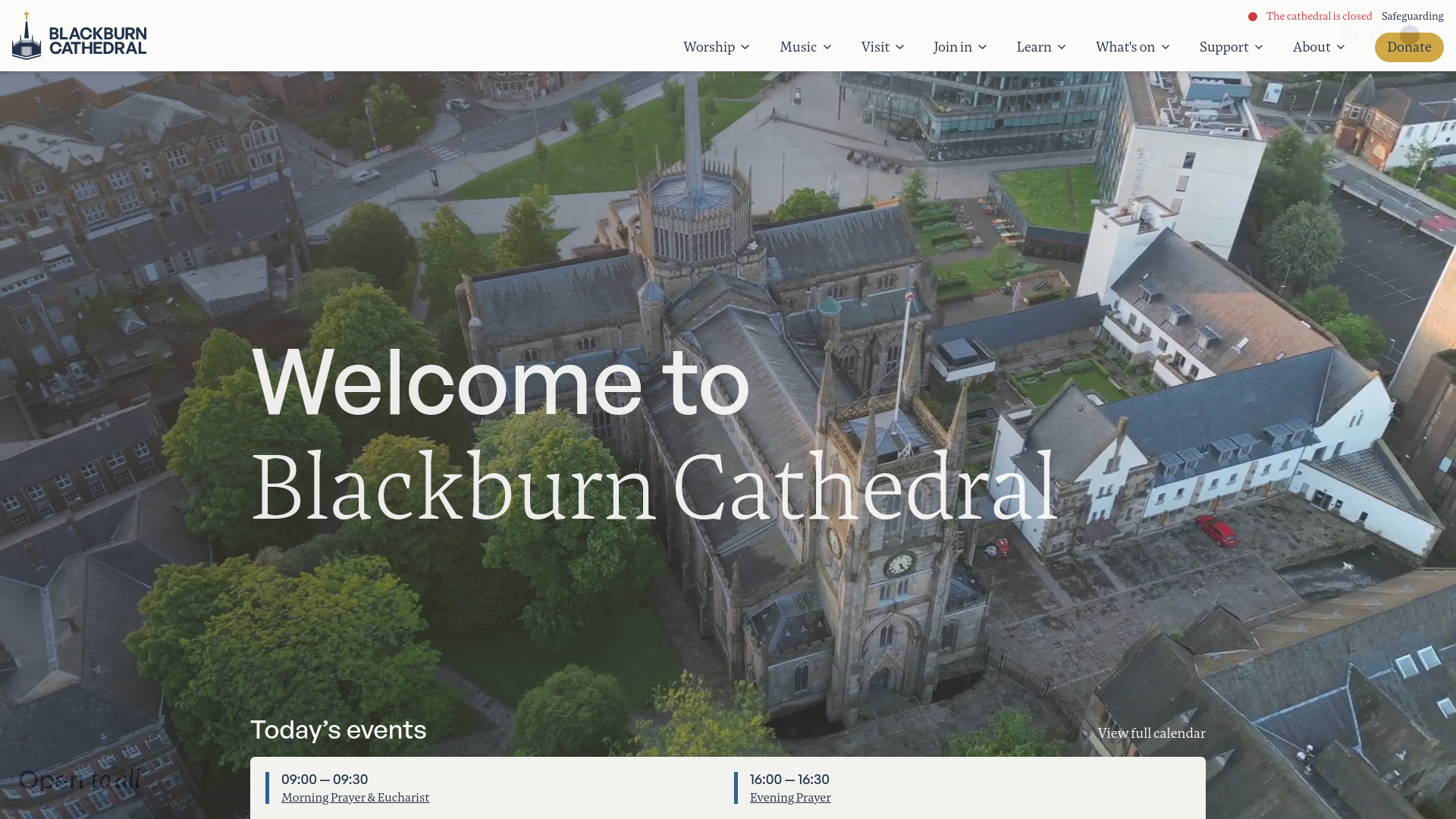Click the 09:00 — 09:30 time text
1456x819 pixels.
(x=325, y=780)
